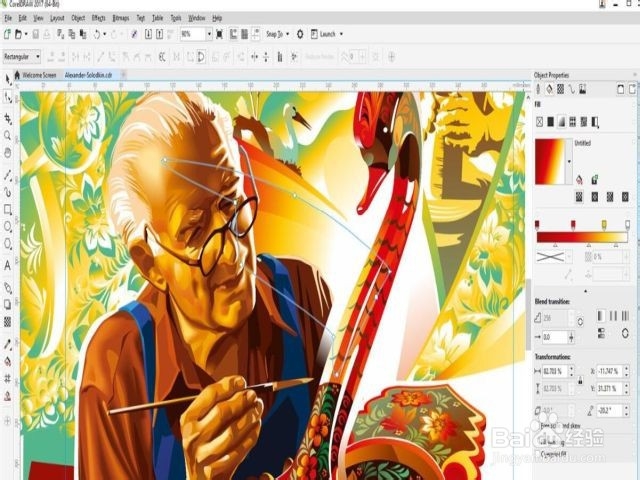Select the white end gradient node
Viewport: 640px width, 480px height.
tap(627, 224)
